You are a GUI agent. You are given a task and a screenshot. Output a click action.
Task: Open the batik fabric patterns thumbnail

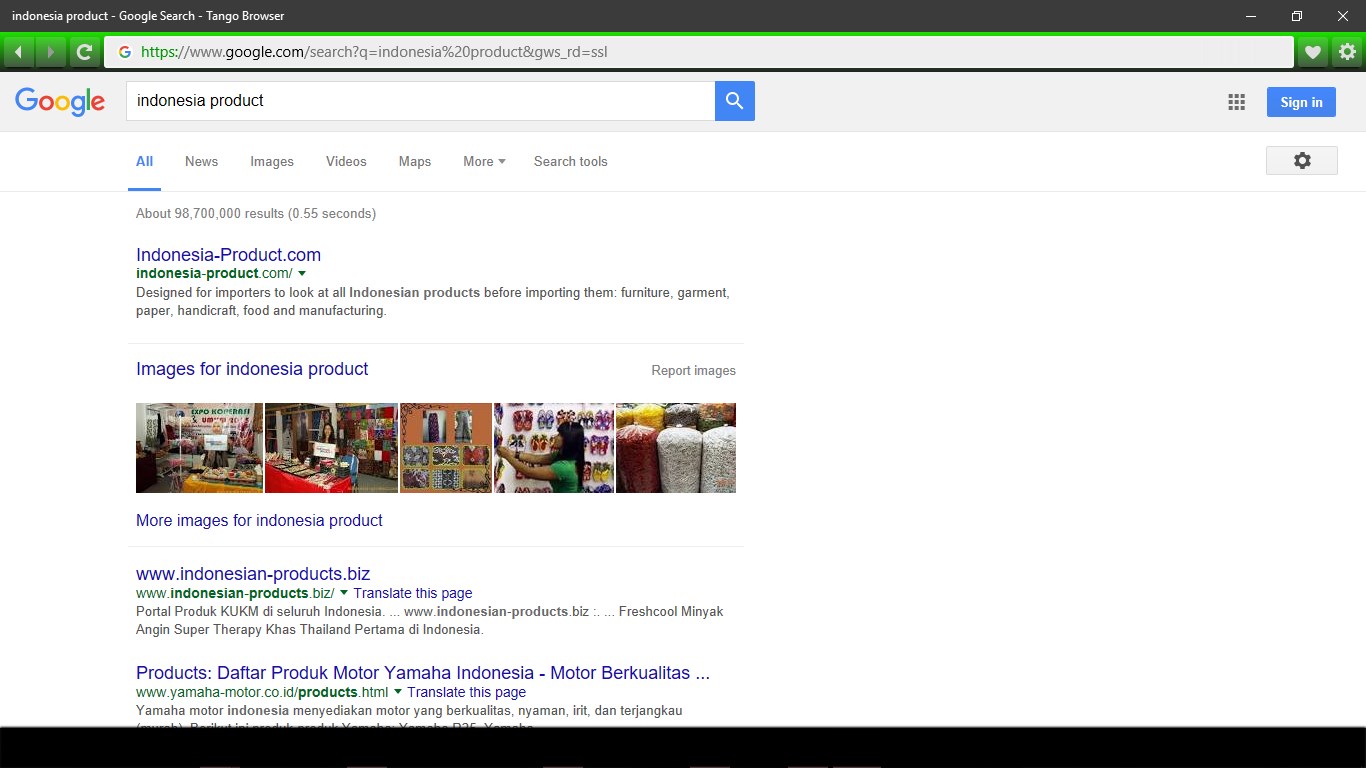click(446, 448)
